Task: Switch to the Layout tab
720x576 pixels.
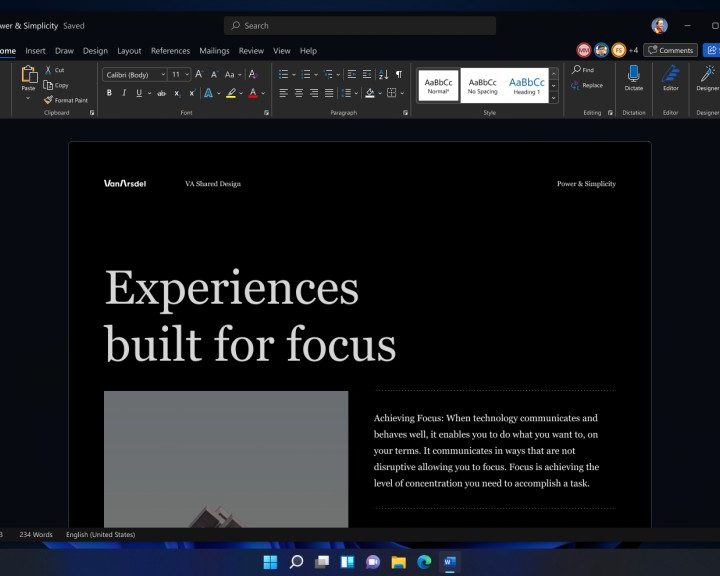Action: [129, 51]
